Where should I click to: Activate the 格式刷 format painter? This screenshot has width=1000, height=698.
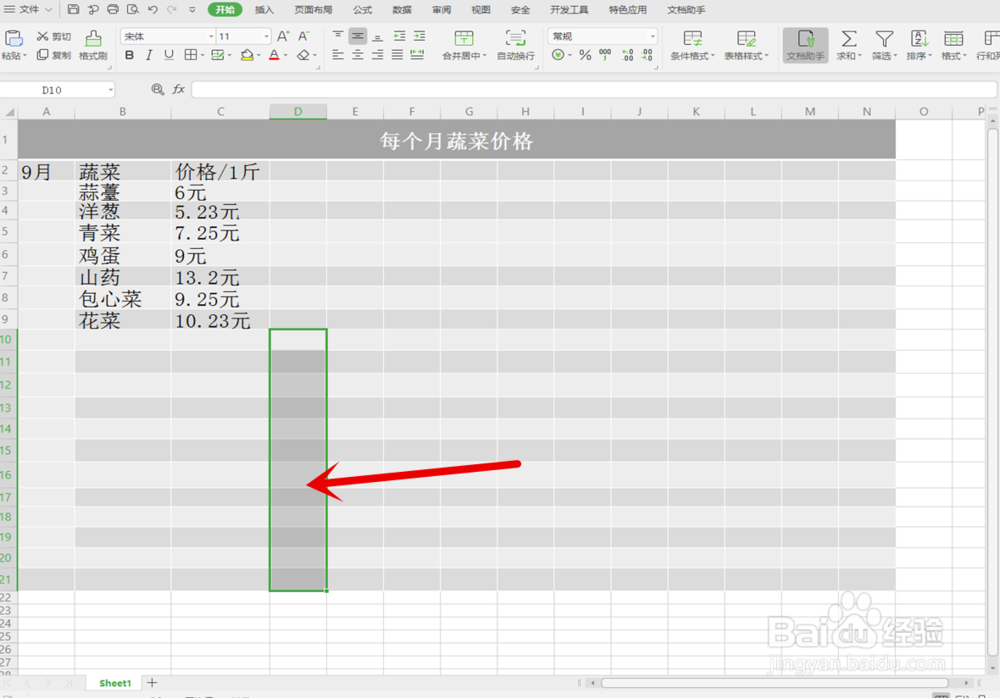(x=93, y=45)
